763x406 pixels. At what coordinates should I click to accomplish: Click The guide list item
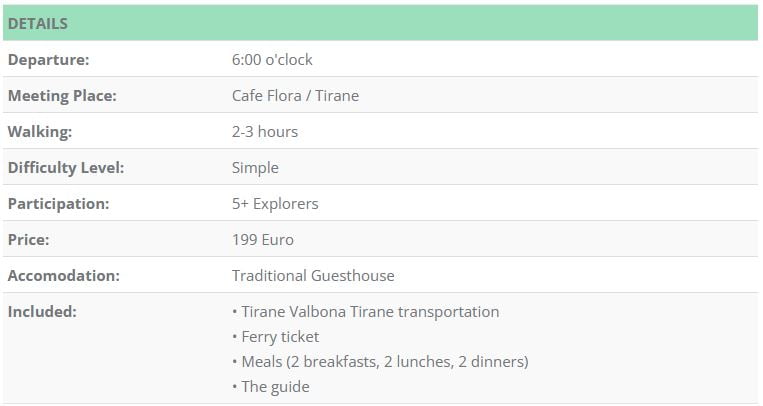click(271, 387)
